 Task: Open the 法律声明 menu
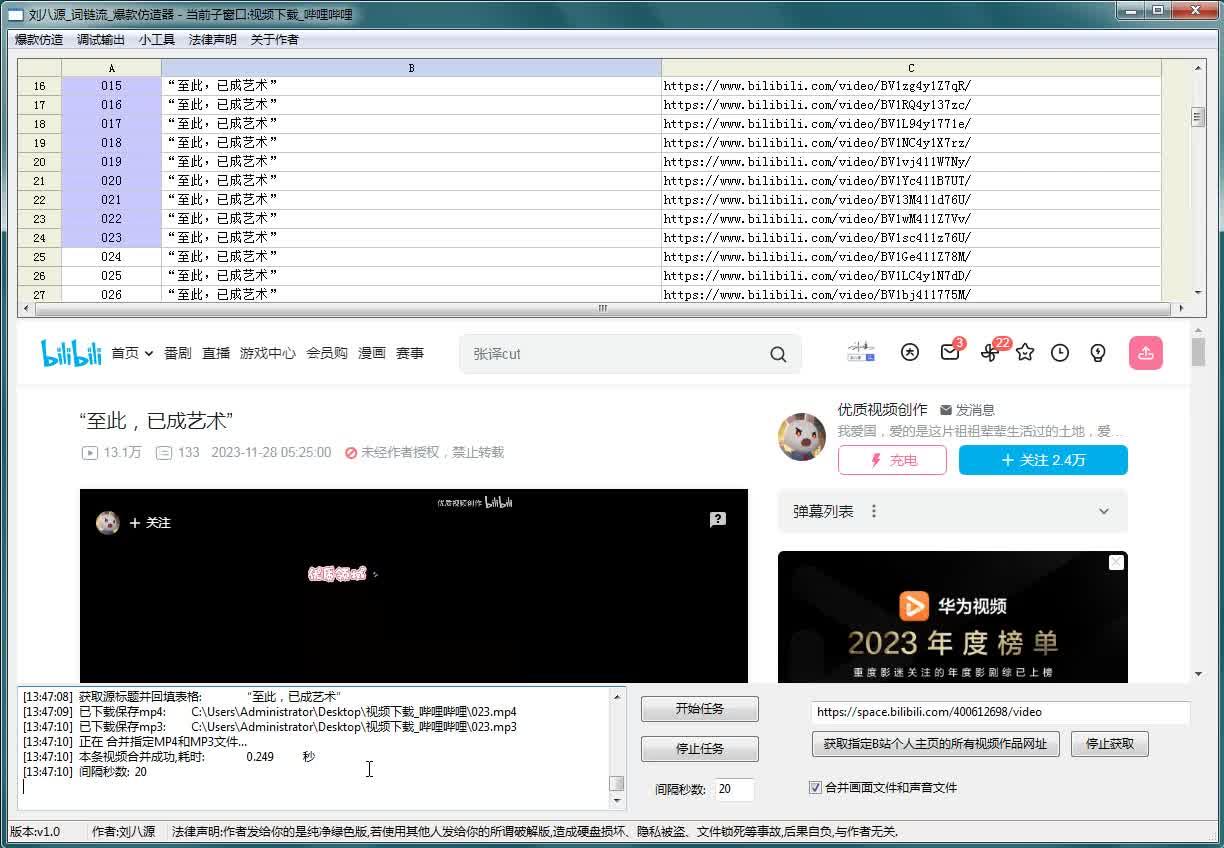[x=213, y=40]
